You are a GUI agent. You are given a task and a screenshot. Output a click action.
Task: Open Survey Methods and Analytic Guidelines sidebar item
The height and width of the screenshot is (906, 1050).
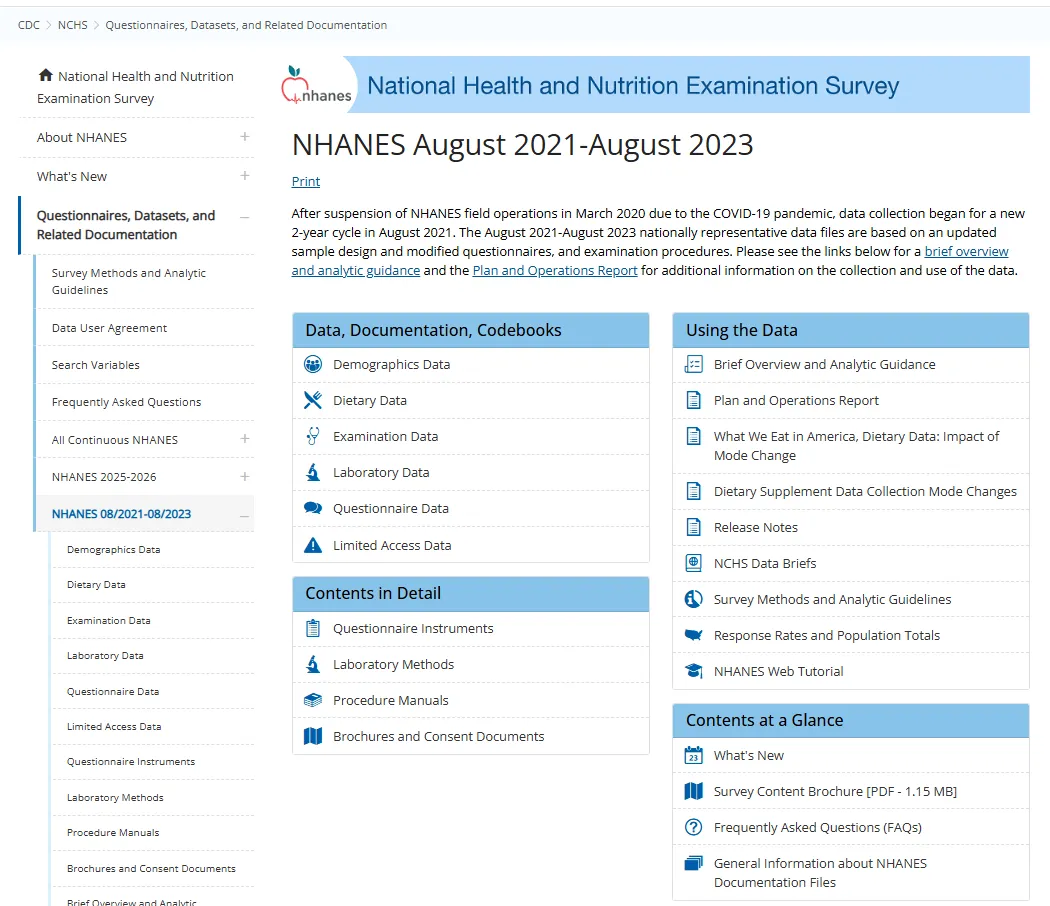(129, 281)
